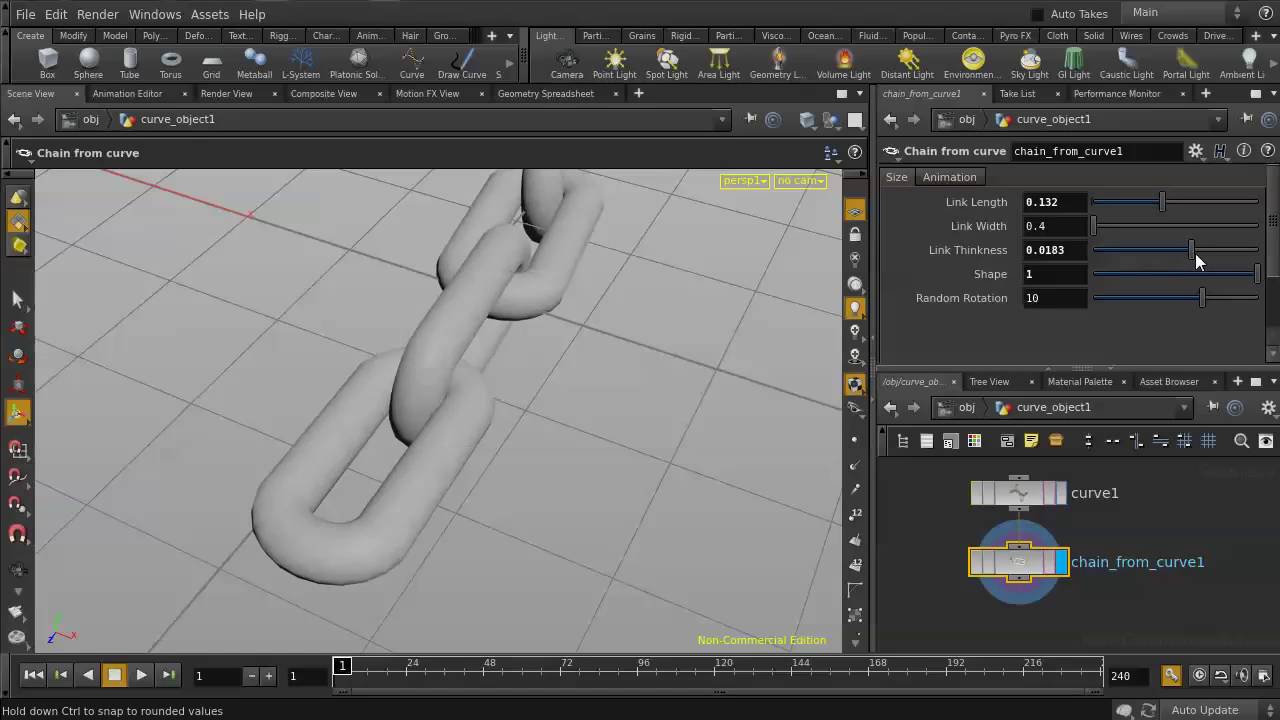Click the obj path button in network pane

coord(956,408)
